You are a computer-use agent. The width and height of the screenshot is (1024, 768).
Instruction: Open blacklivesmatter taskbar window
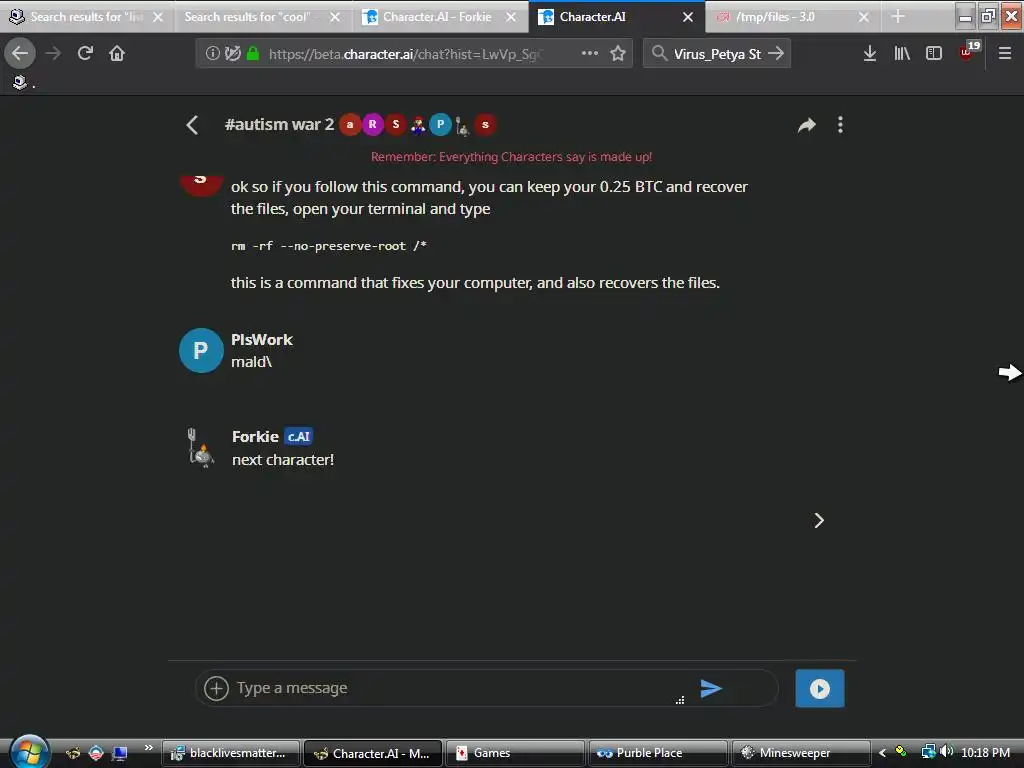231,753
